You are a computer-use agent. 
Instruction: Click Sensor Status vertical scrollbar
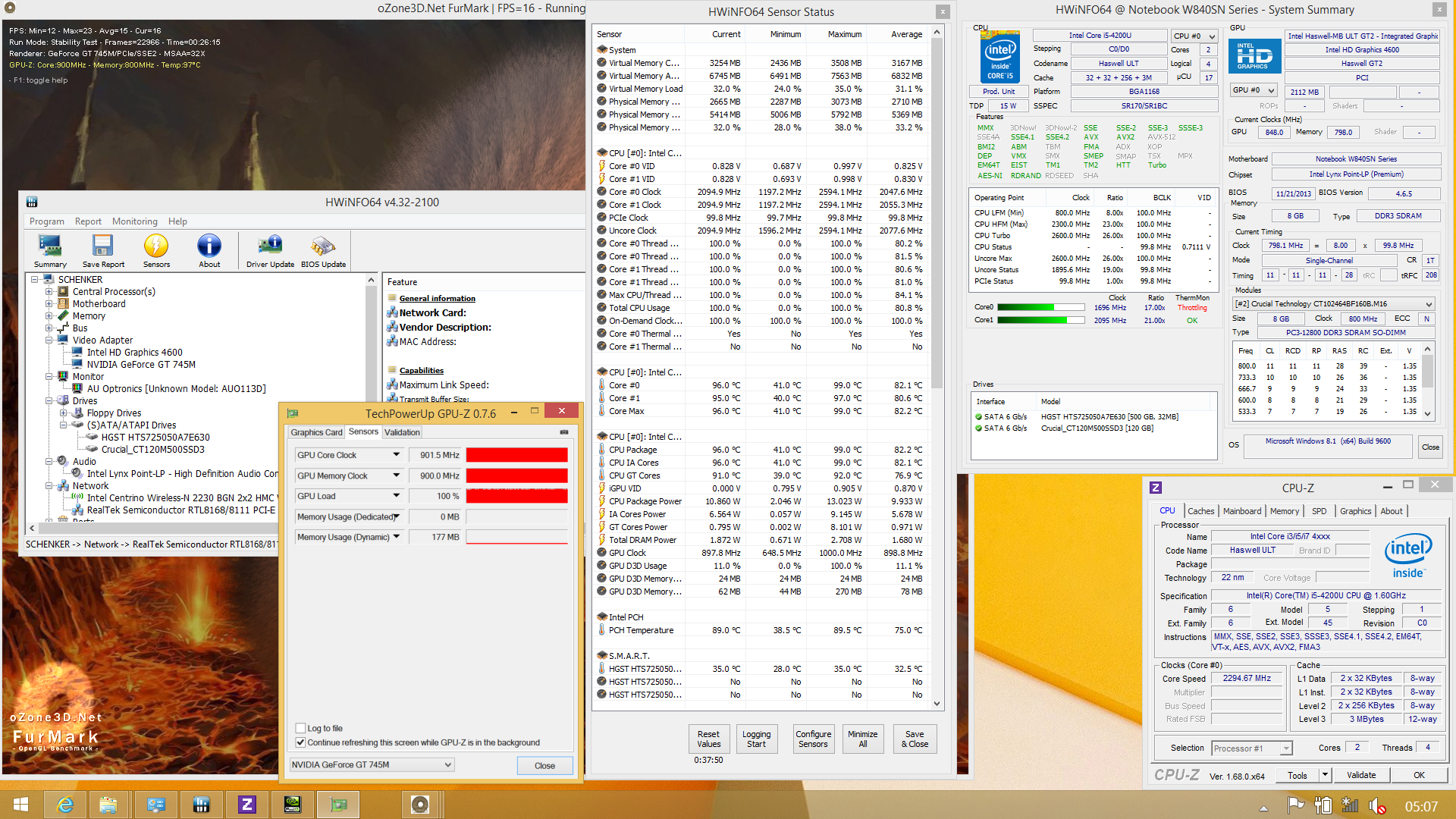937,368
